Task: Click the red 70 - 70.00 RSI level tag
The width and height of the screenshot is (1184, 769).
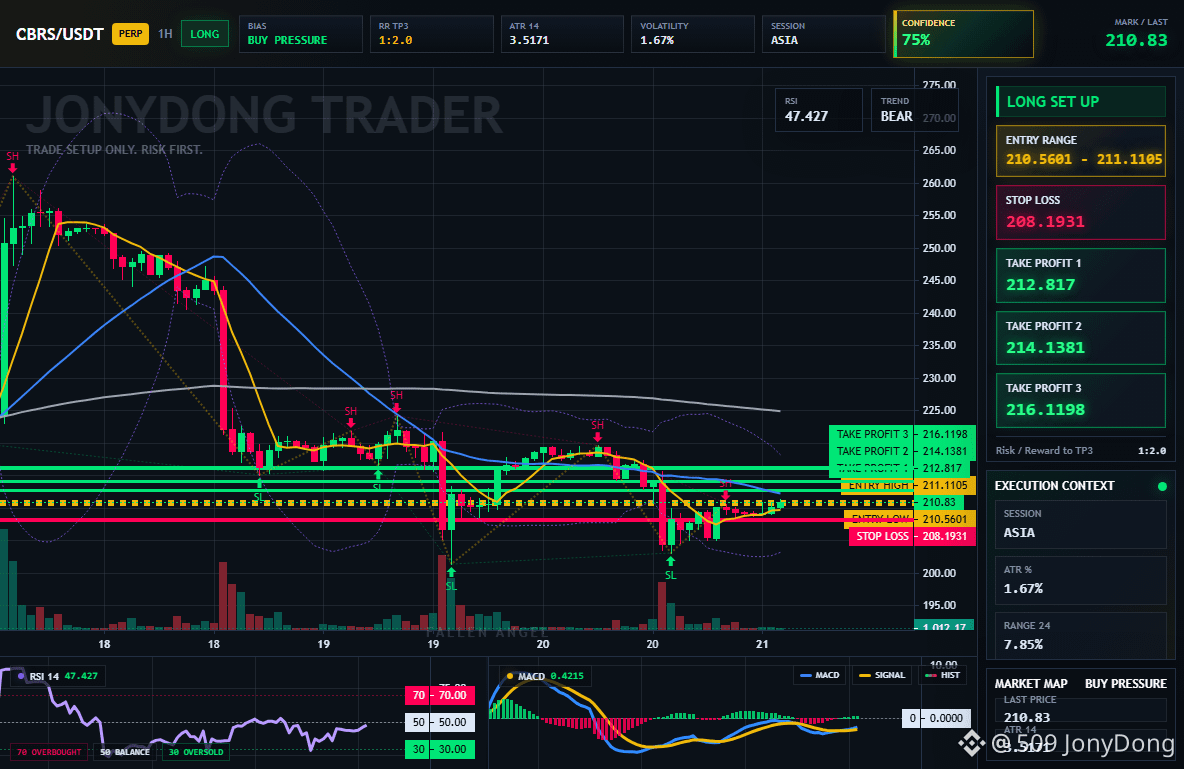Action: (x=439, y=695)
